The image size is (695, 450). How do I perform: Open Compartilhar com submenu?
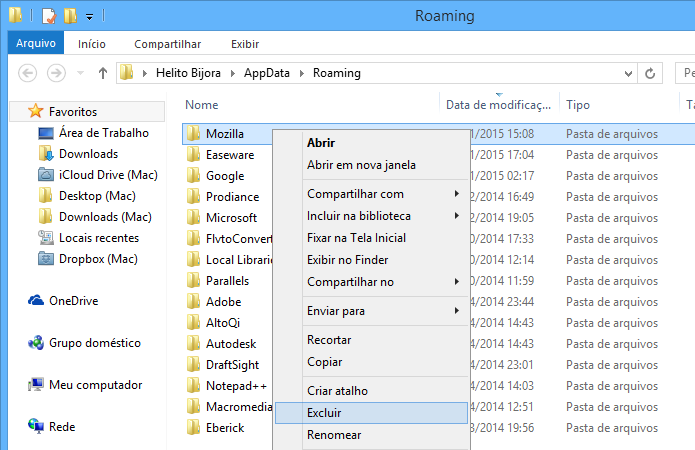(x=371, y=194)
